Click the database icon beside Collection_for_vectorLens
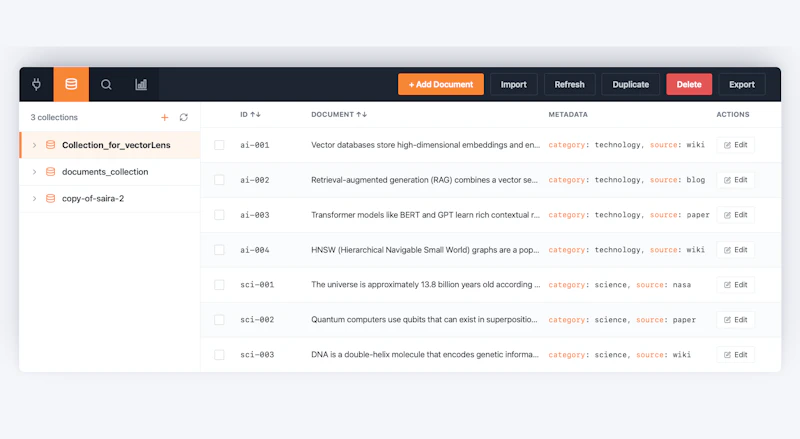 point(51,145)
